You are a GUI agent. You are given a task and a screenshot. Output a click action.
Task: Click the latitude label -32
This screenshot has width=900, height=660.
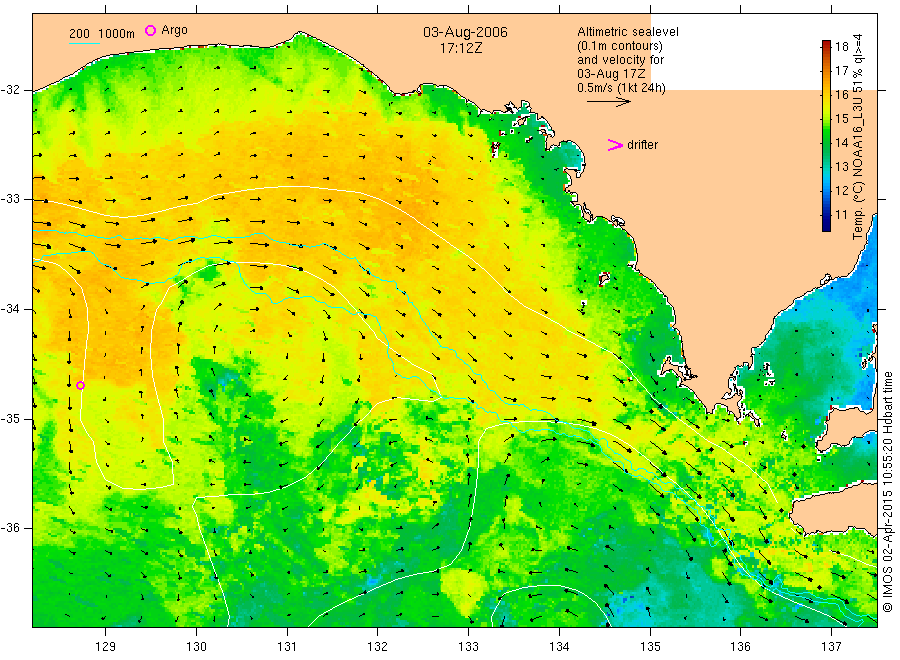pyautogui.click(x=11, y=90)
